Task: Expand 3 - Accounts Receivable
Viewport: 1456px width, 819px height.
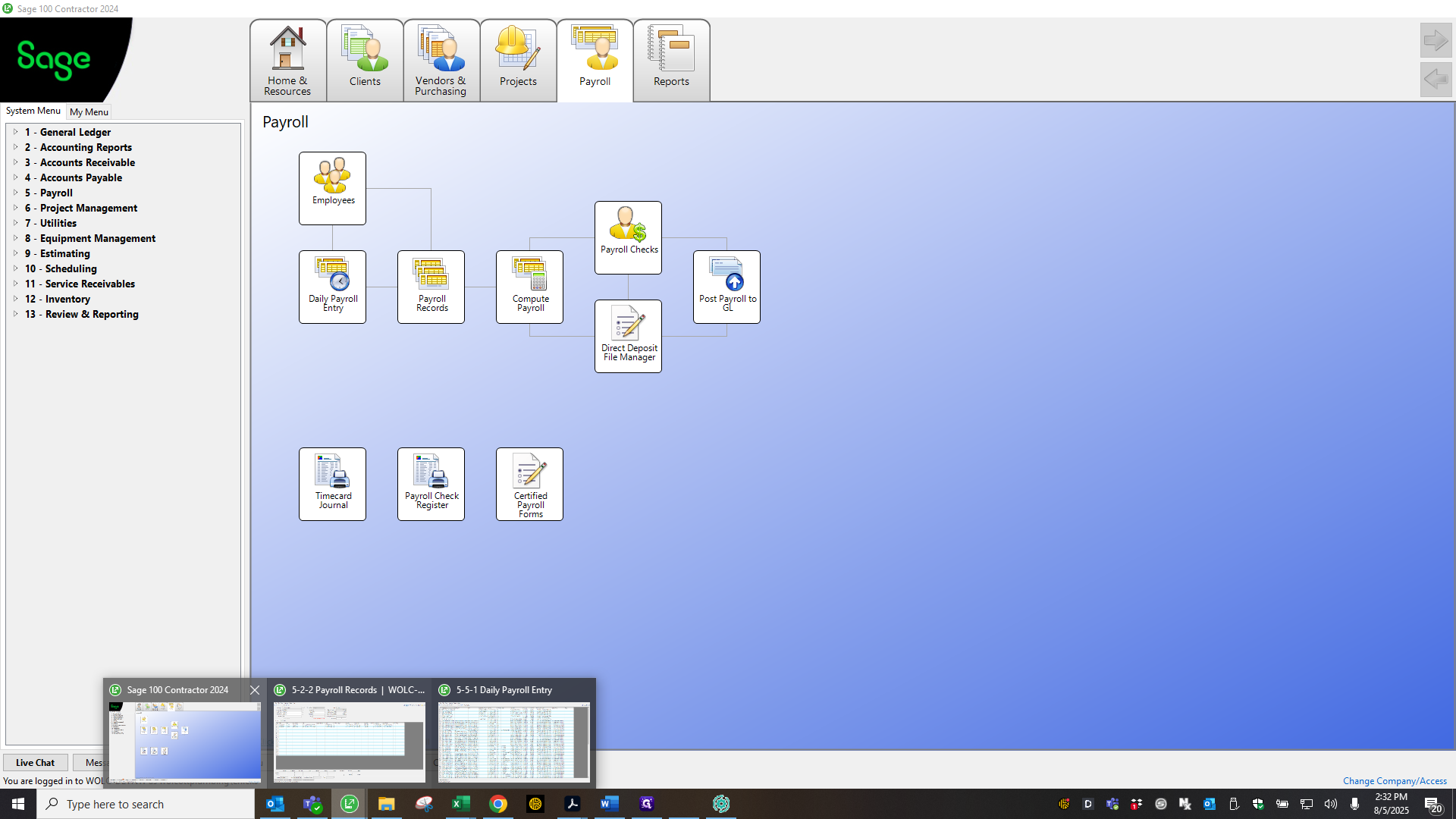Action: point(15,162)
